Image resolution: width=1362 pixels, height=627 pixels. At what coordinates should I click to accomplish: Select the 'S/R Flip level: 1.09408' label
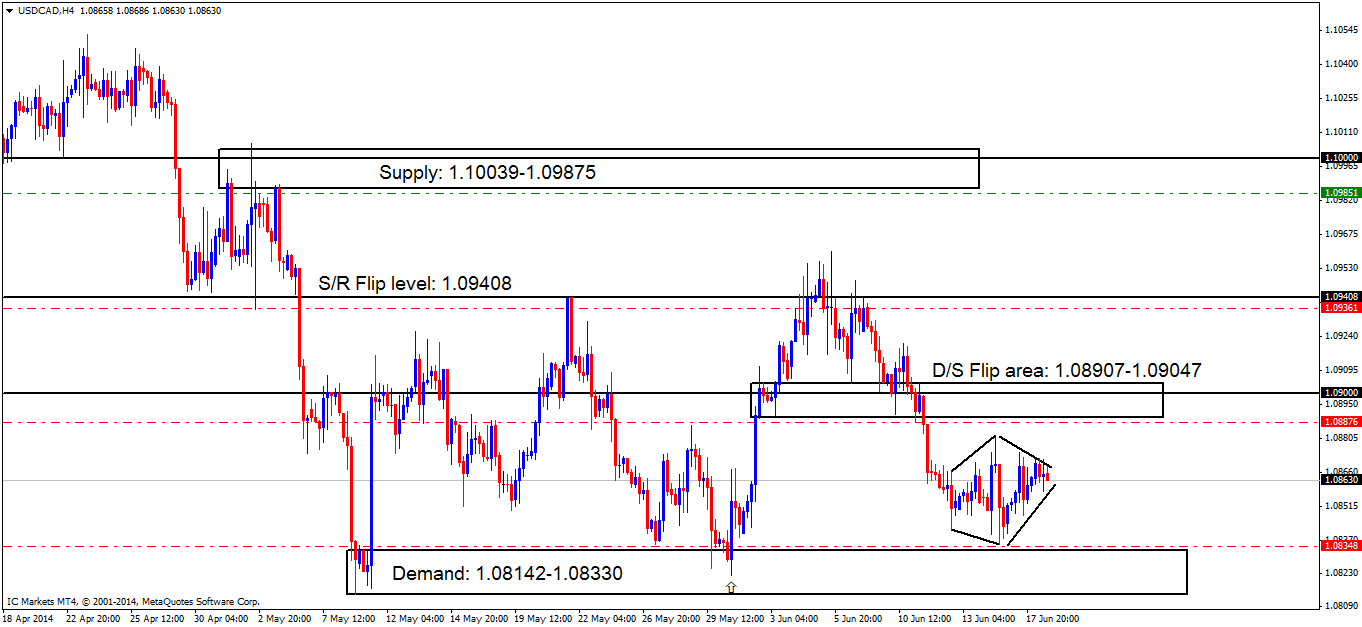click(414, 283)
